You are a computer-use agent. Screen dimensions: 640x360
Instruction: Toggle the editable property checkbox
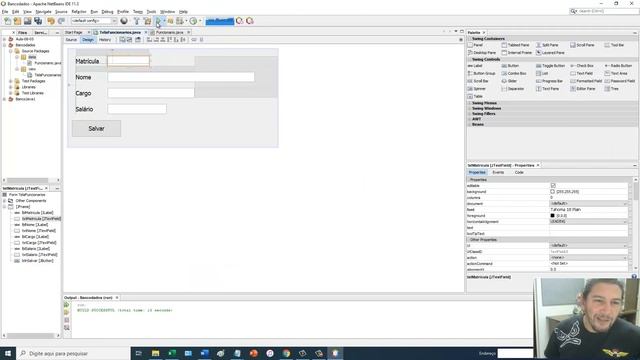(x=553, y=186)
